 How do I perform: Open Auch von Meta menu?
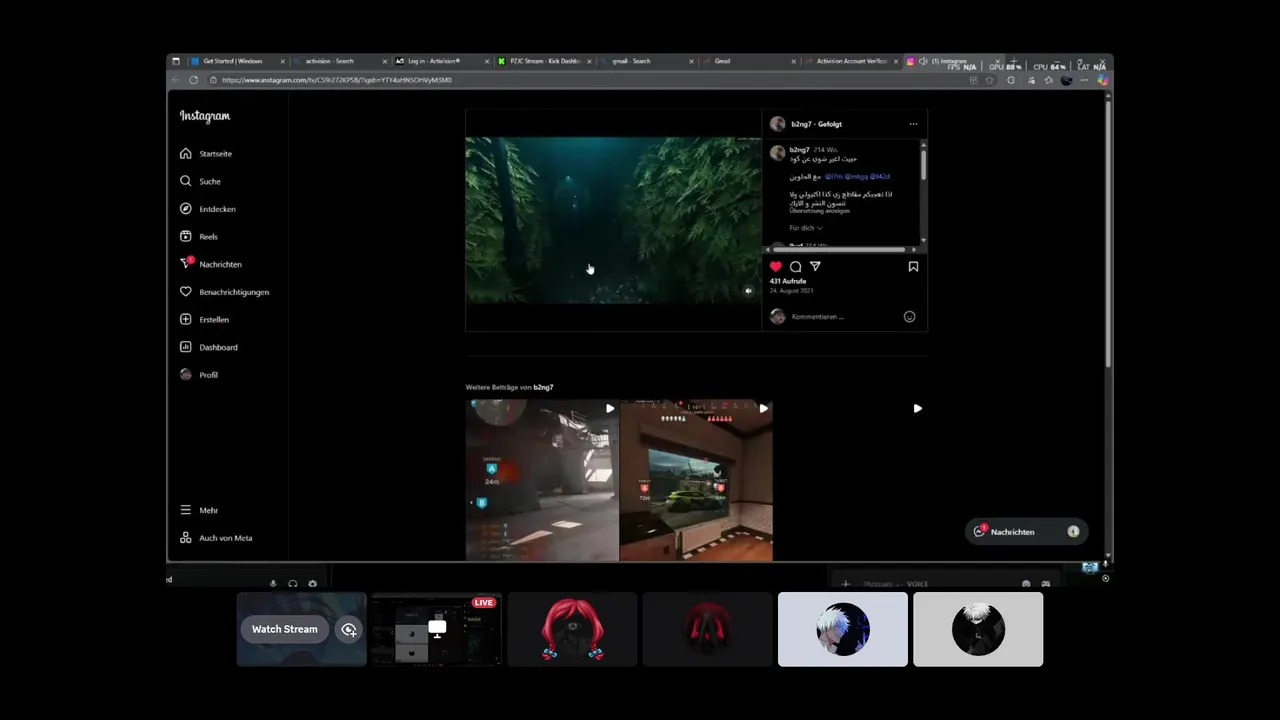[216, 538]
